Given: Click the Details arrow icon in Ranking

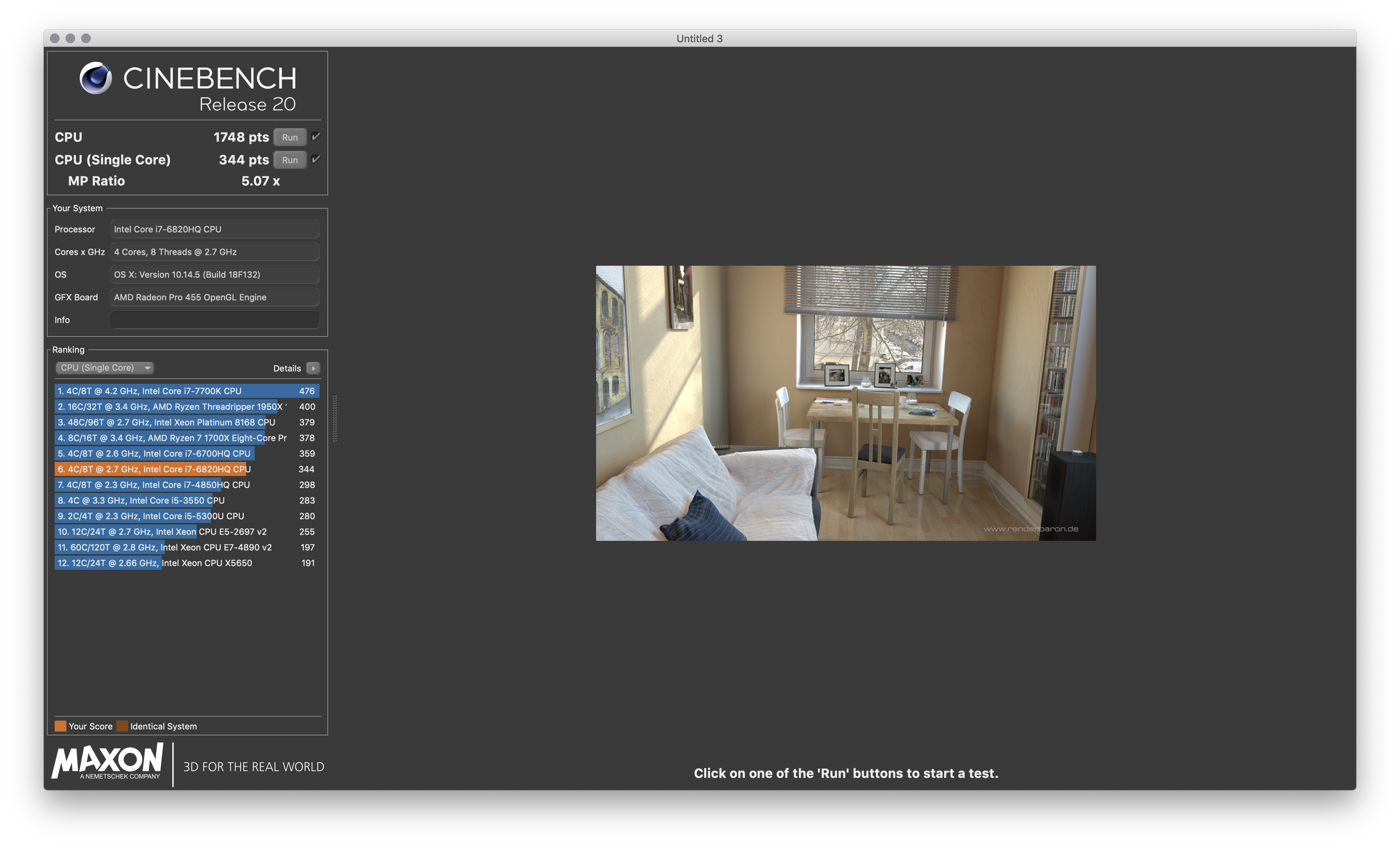Looking at the screenshot, I should (313, 368).
